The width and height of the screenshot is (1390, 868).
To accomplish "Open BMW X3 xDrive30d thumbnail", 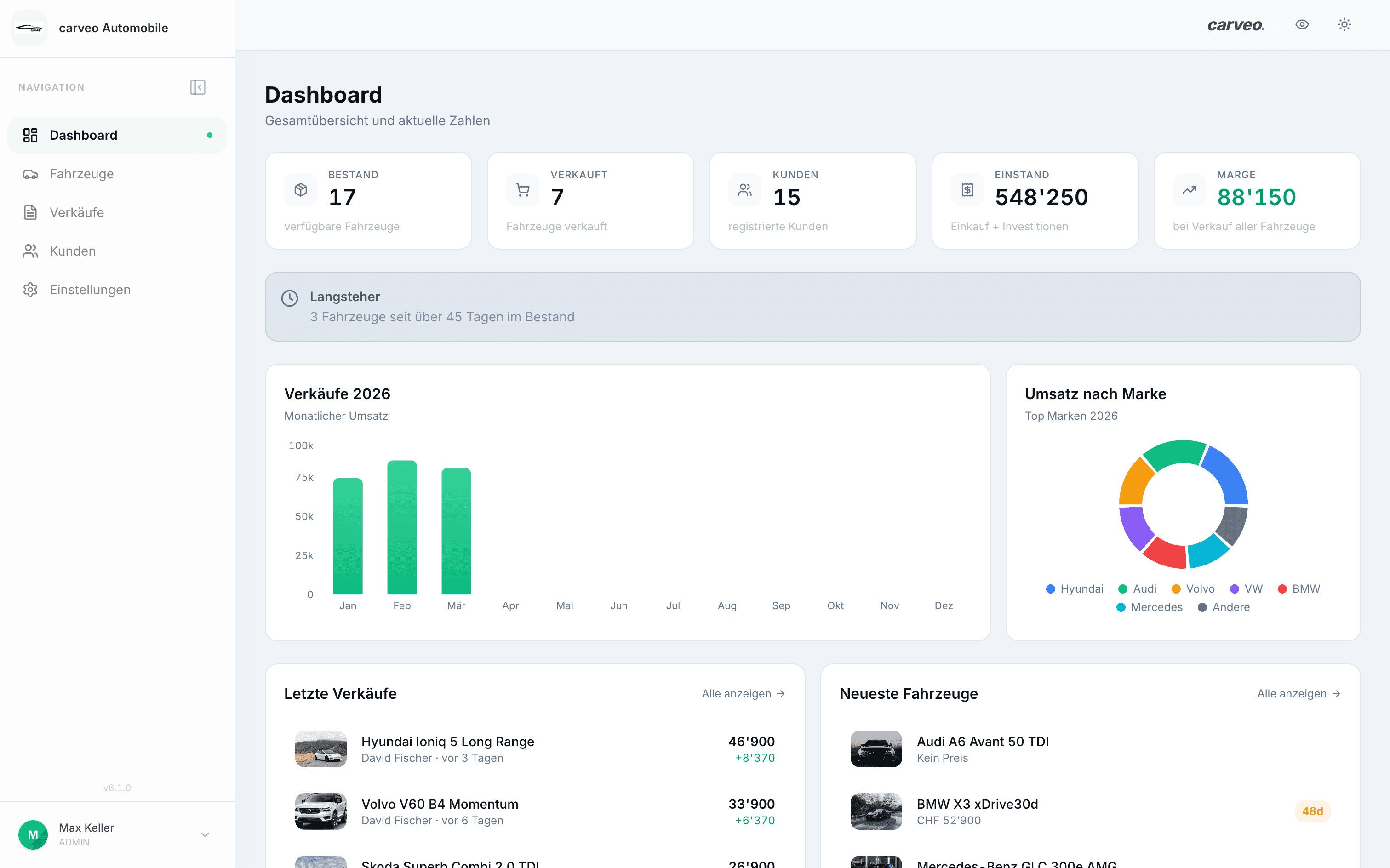I will tap(876, 812).
